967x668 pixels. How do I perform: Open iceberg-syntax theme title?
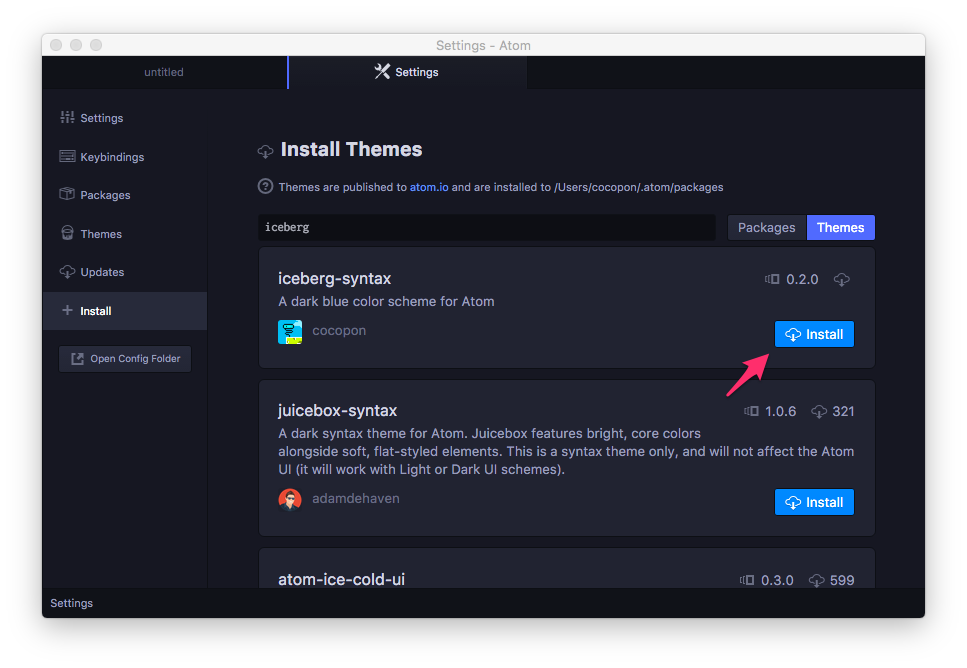tap(334, 278)
